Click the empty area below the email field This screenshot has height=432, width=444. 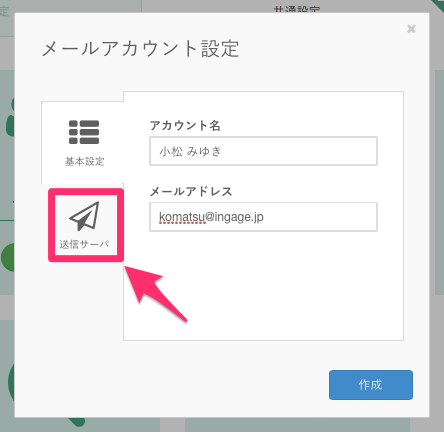click(x=263, y=287)
